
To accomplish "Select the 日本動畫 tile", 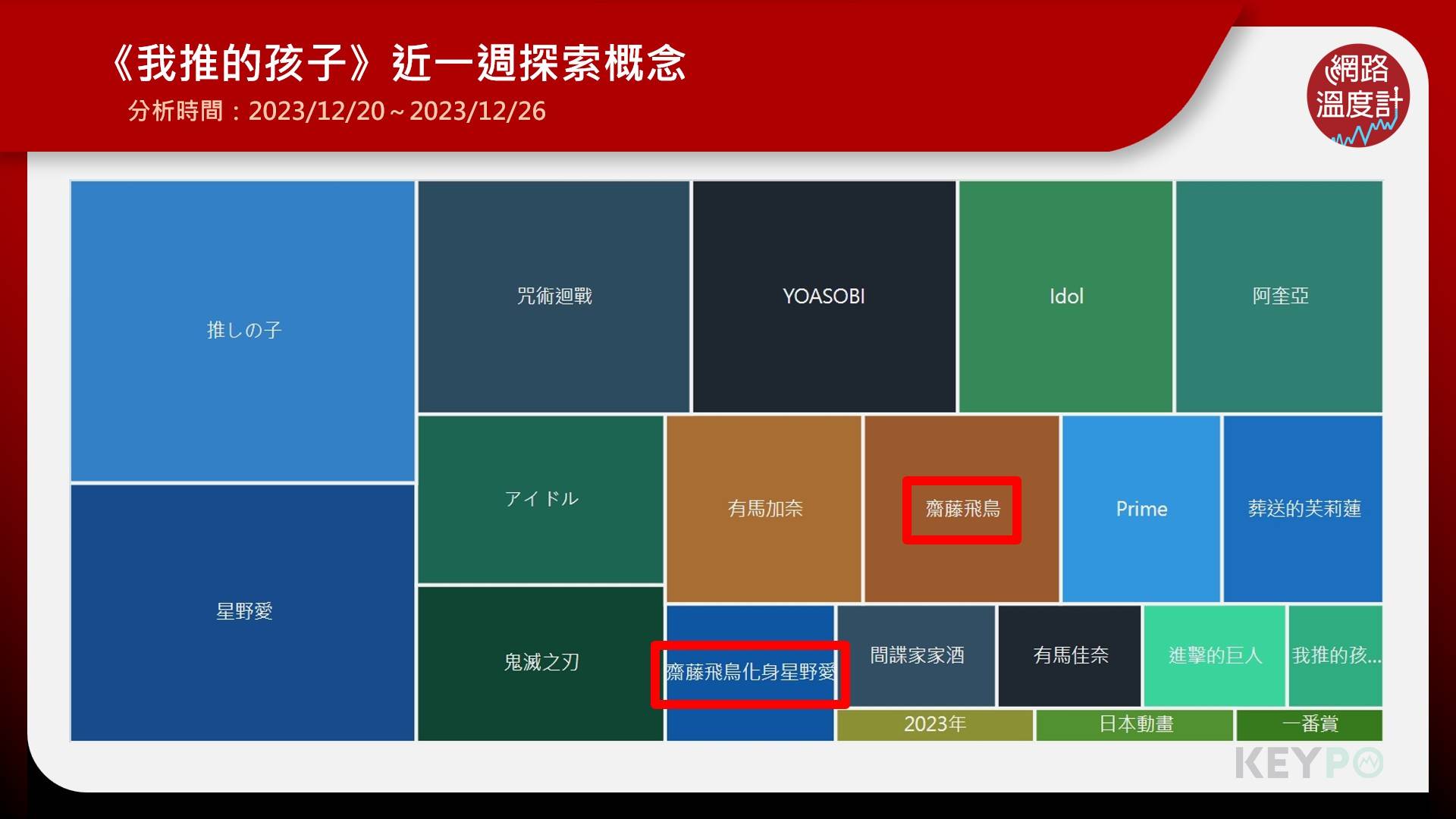I will [x=1134, y=725].
